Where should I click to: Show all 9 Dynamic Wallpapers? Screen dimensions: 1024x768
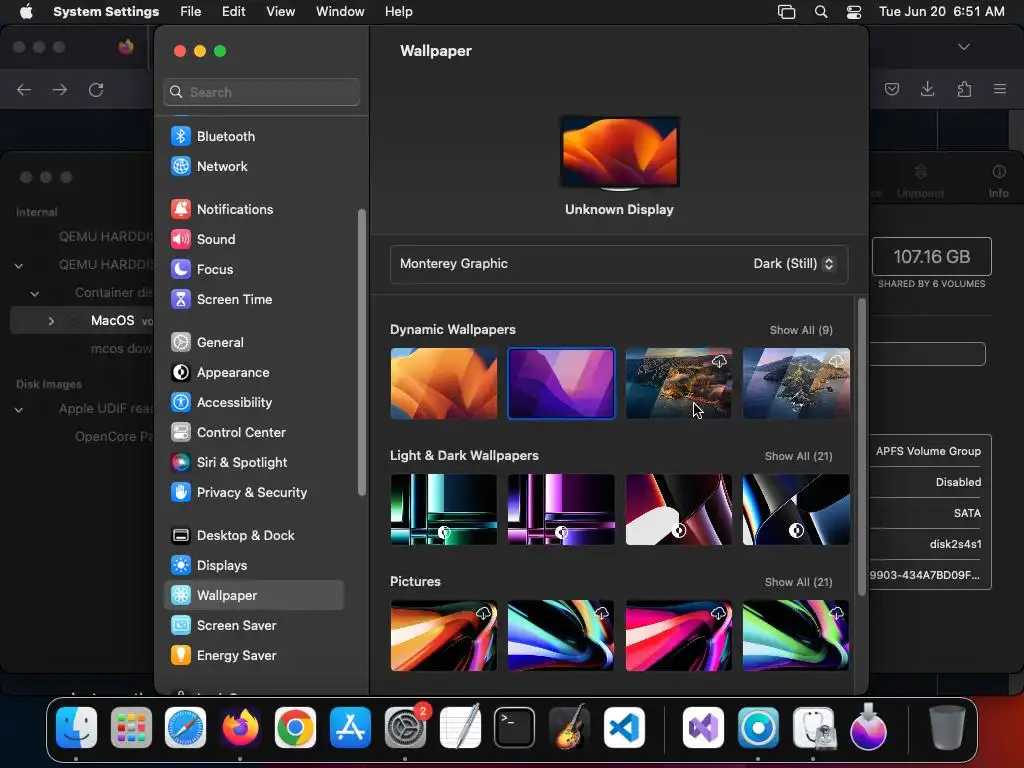[801, 330]
